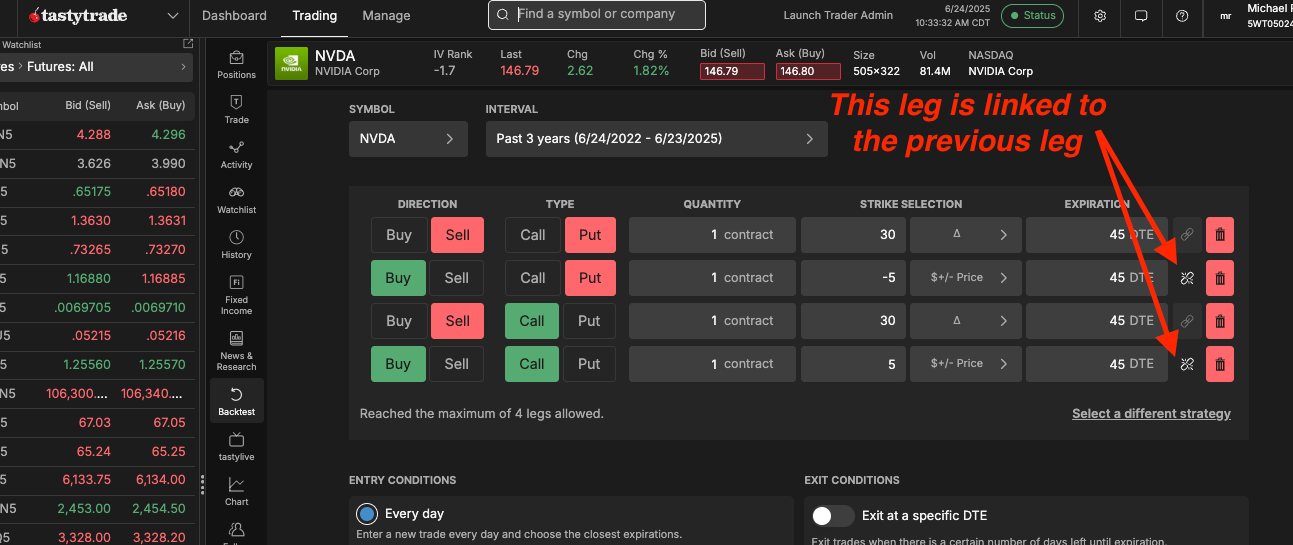This screenshot has height=545, width=1293.
Task: Click the NVIDIA logo icon
Action: point(291,63)
